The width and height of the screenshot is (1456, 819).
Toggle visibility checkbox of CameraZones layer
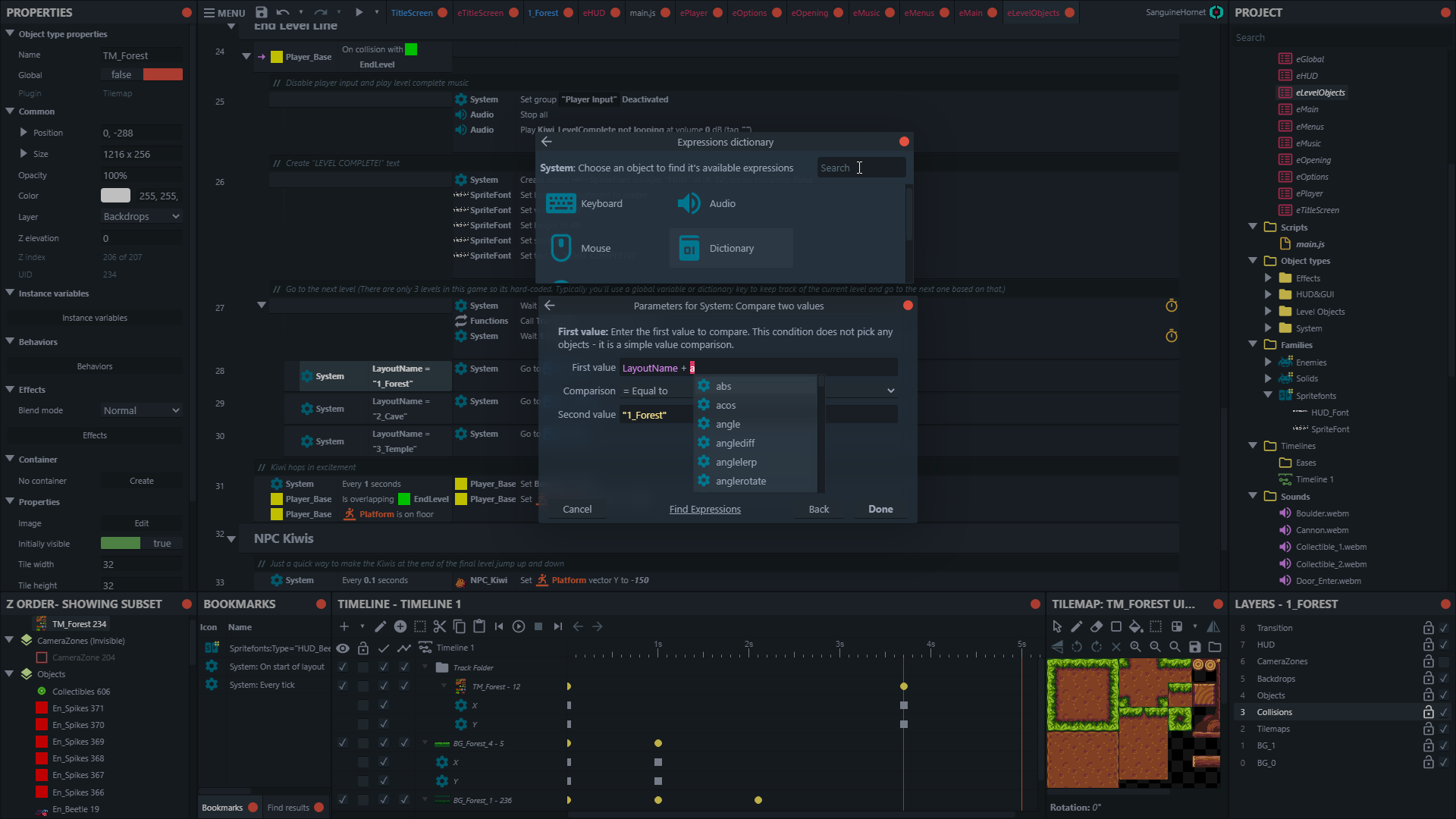1444,661
